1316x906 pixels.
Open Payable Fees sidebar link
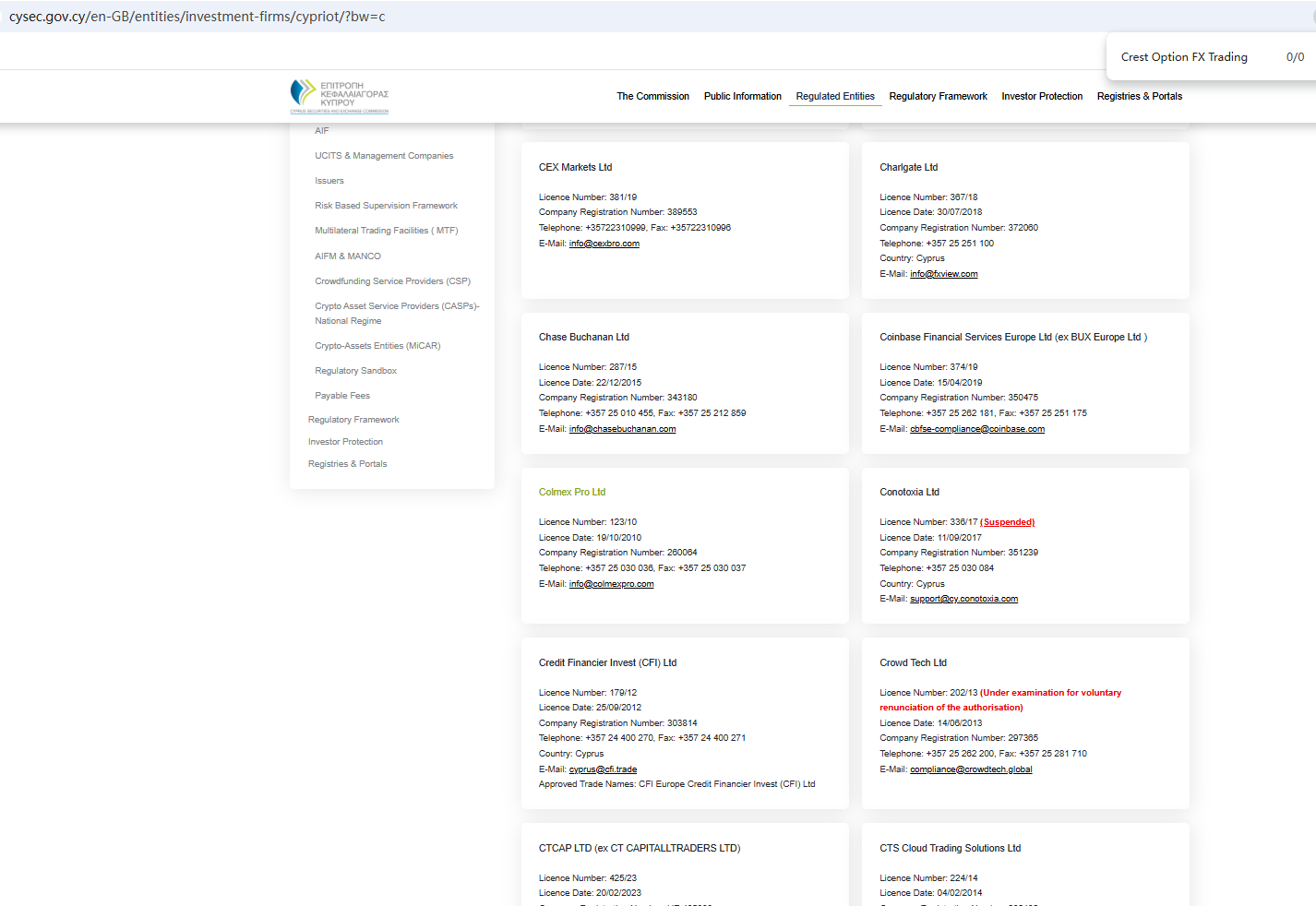pos(341,396)
